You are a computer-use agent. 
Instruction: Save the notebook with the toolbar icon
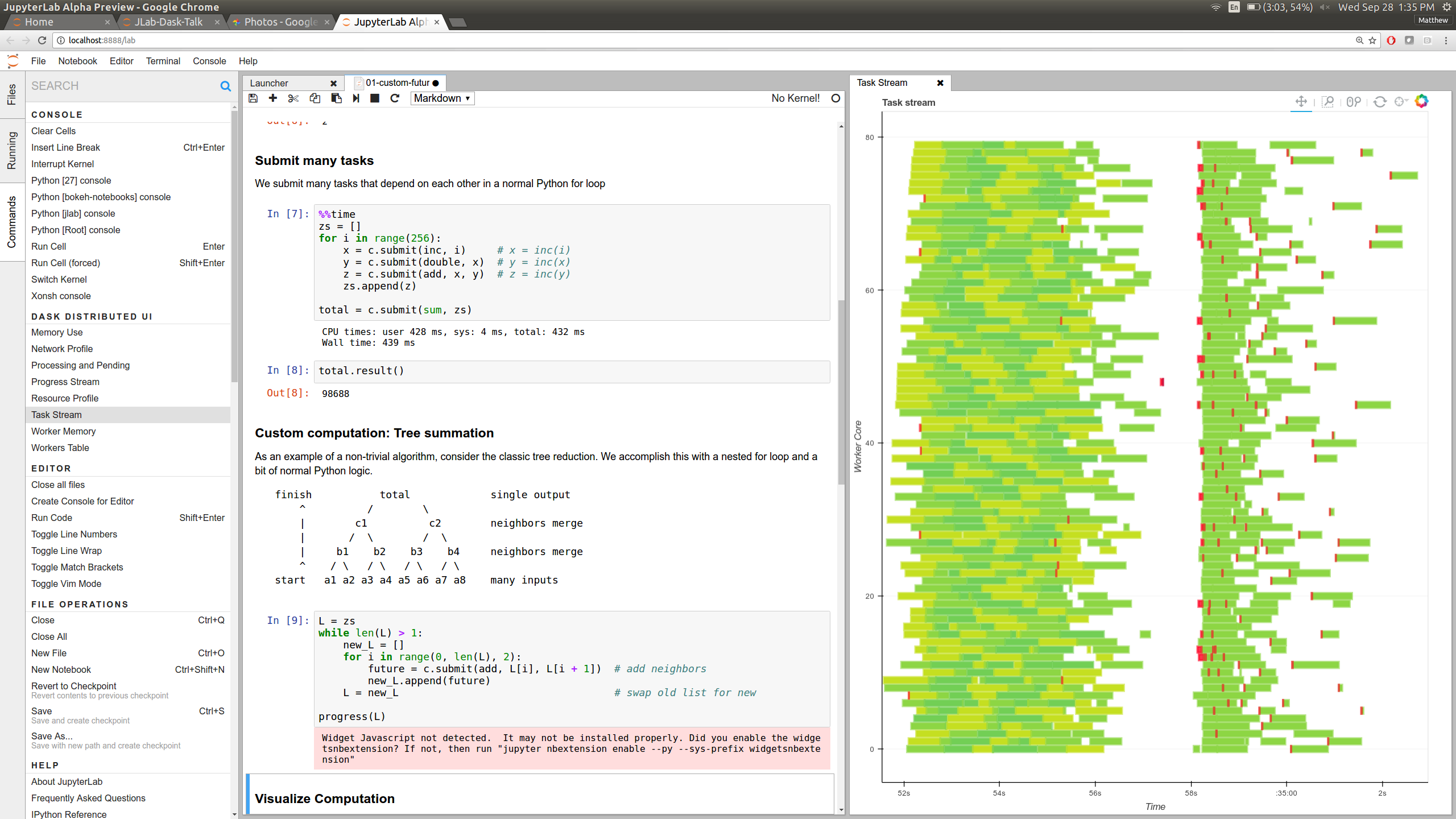(x=253, y=98)
